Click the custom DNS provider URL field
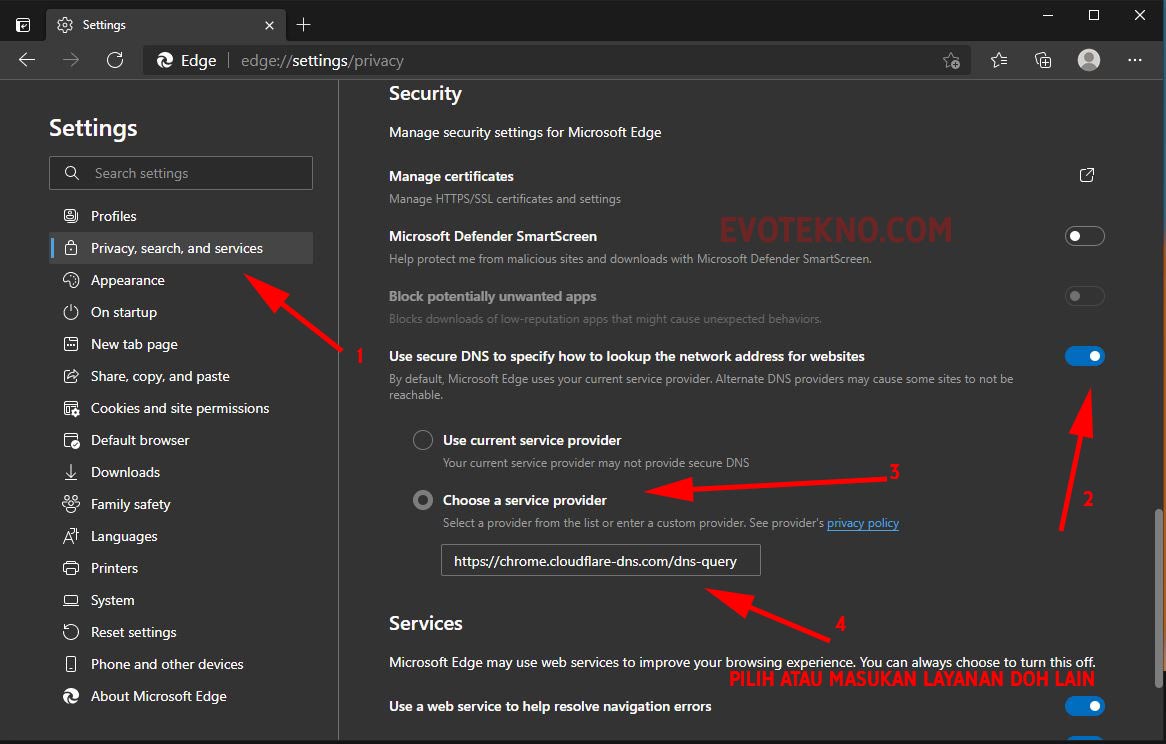 pos(600,561)
